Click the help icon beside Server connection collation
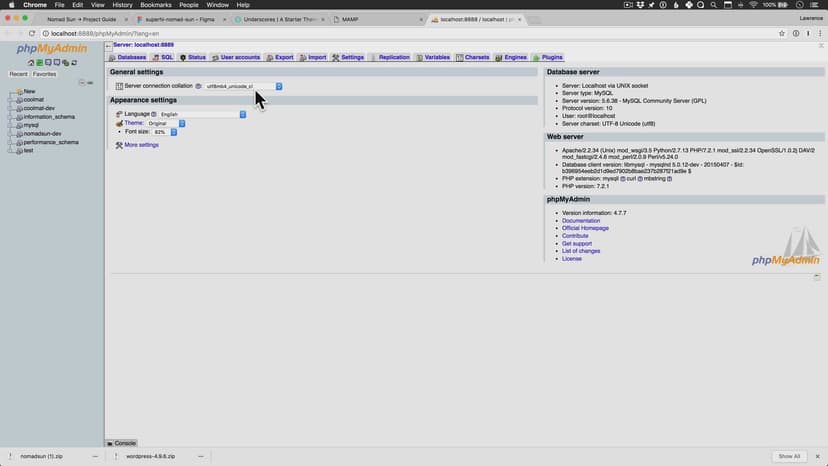The width and height of the screenshot is (828, 466). 198,86
